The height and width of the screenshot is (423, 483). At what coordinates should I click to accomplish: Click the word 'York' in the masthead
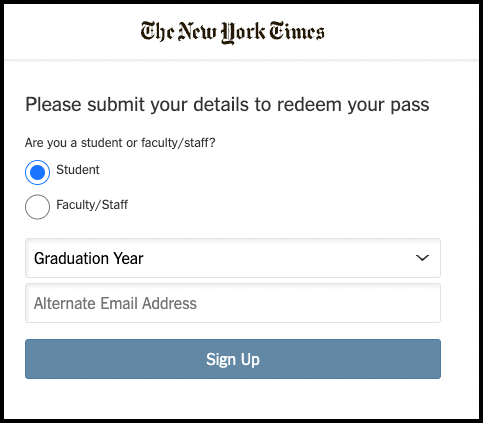tap(243, 33)
